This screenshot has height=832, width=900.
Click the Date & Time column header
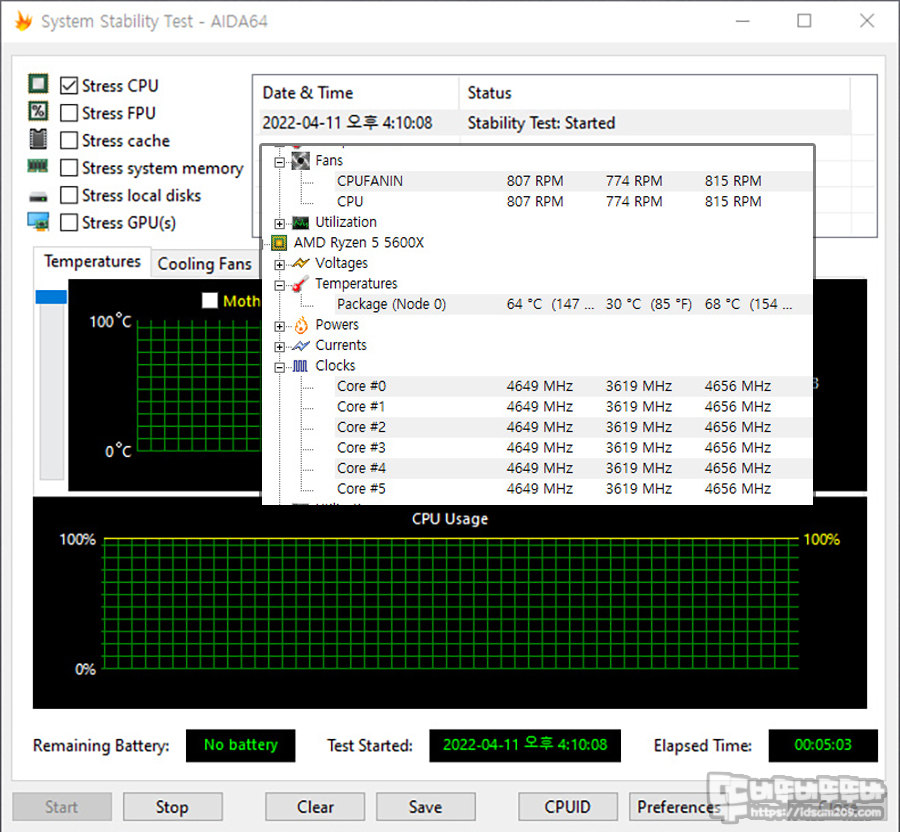[x=356, y=93]
